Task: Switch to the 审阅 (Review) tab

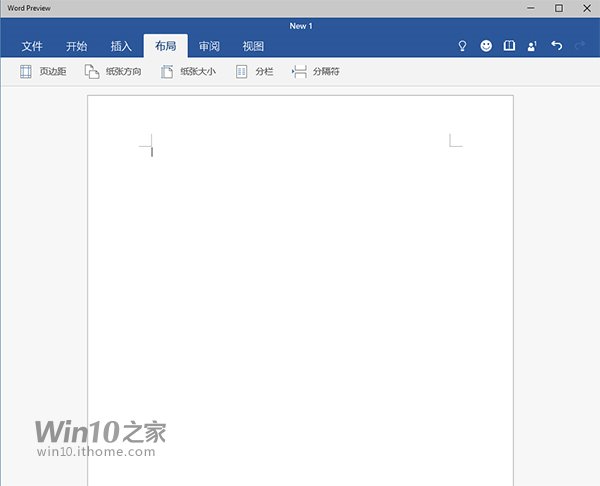Action: click(x=209, y=46)
